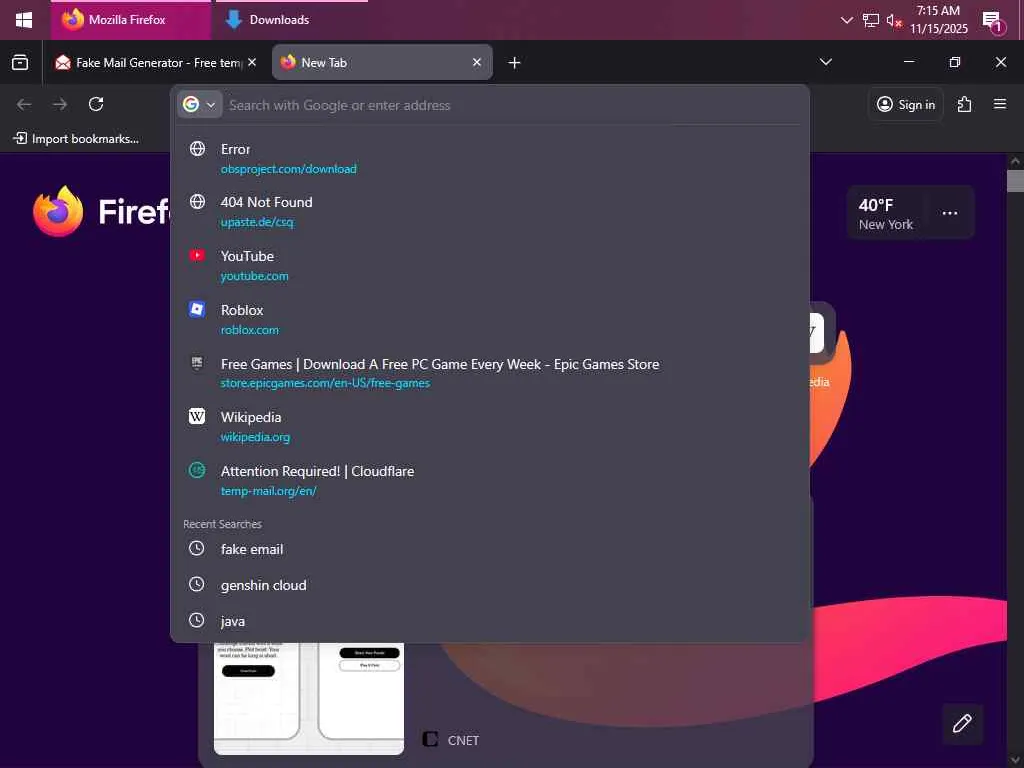
Task: Search recent query genshin cloud
Action: pos(490,585)
